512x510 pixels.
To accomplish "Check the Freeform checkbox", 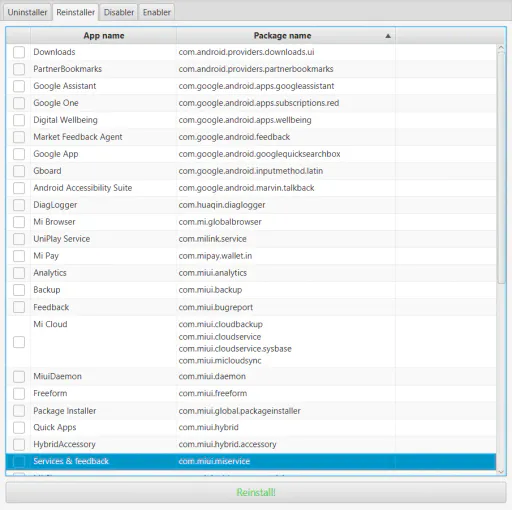I will pyautogui.click(x=19, y=394).
